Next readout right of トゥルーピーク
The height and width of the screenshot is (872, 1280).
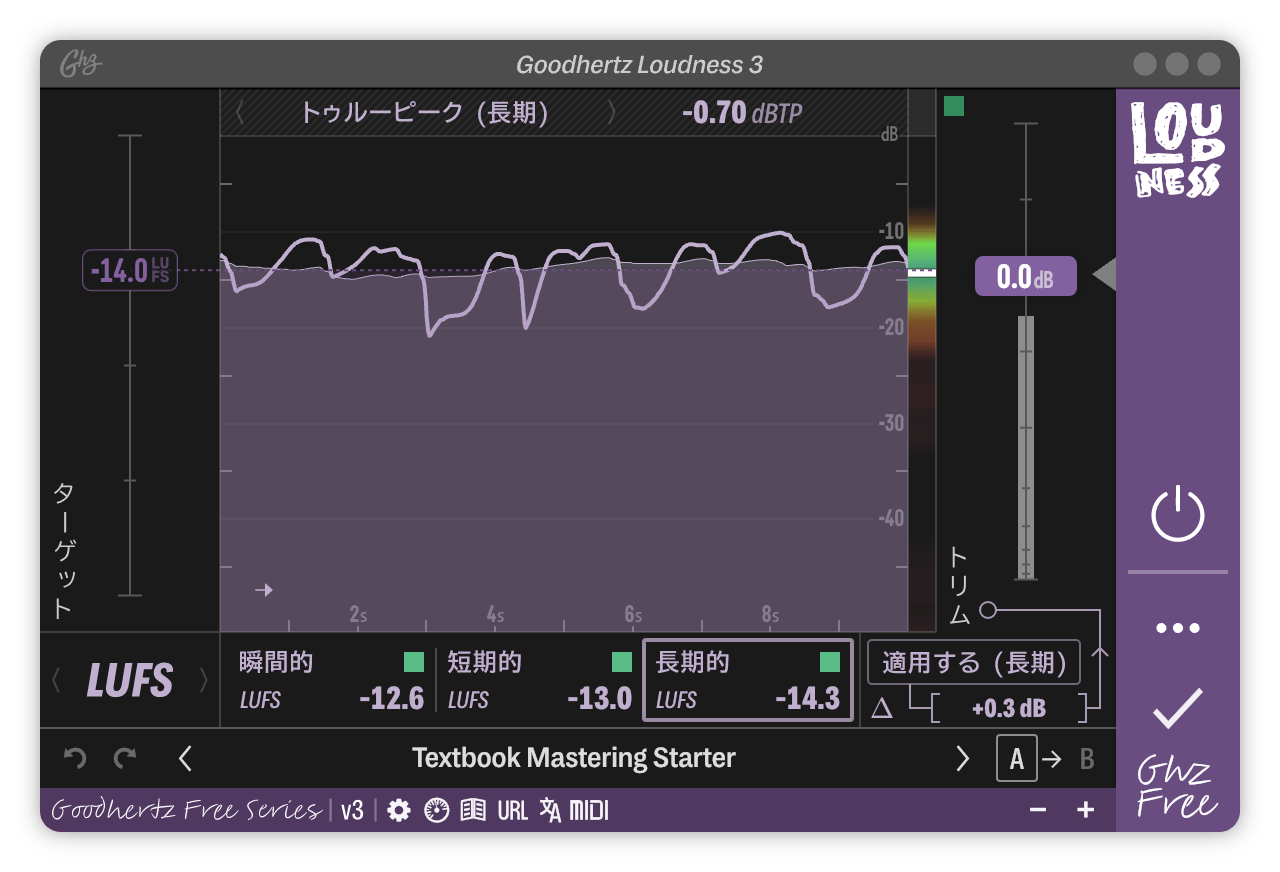click(612, 113)
